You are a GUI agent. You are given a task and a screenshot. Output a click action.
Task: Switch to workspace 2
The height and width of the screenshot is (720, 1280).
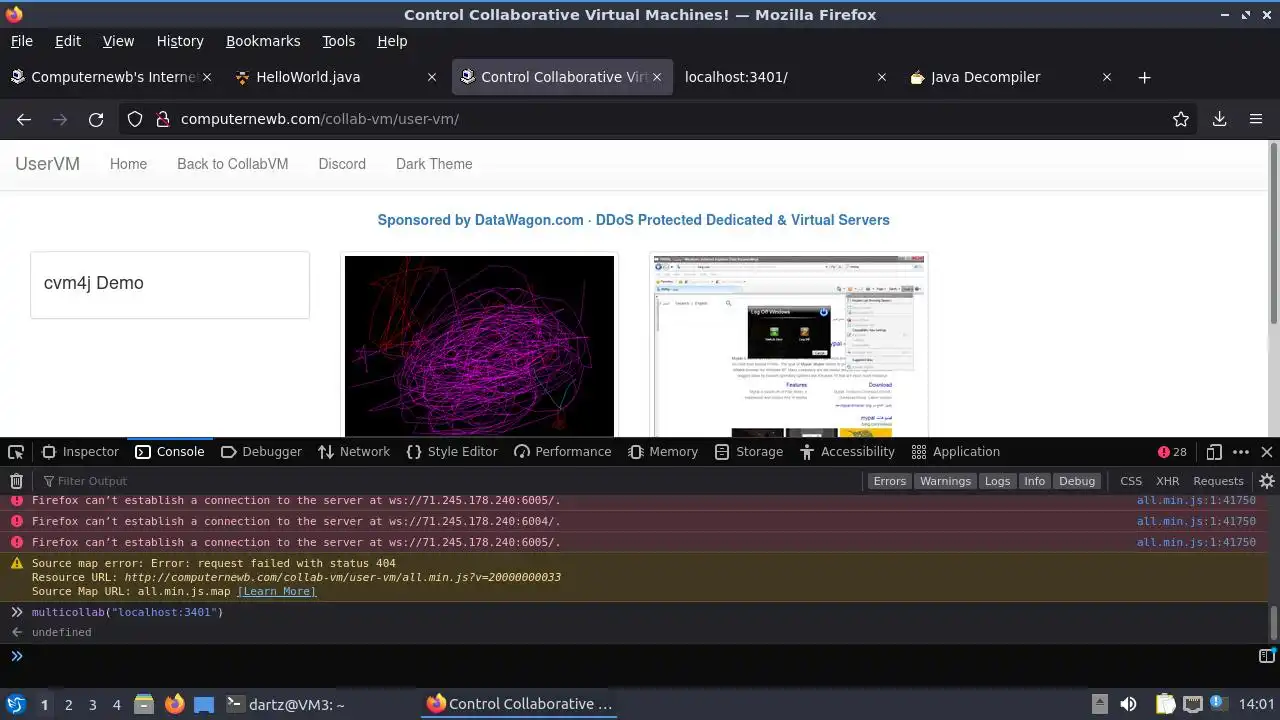click(68, 704)
